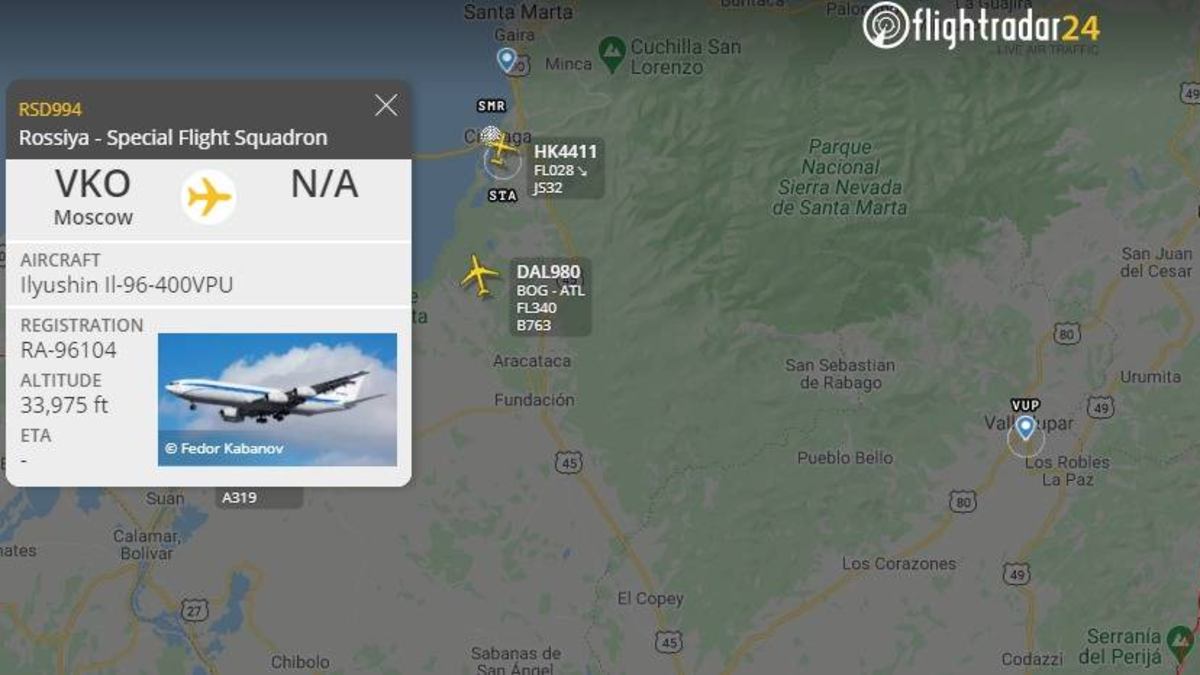Select the VUP airport marker at Valledupar
Viewport: 1200px width, 675px height.
[x=1025, y=429]
